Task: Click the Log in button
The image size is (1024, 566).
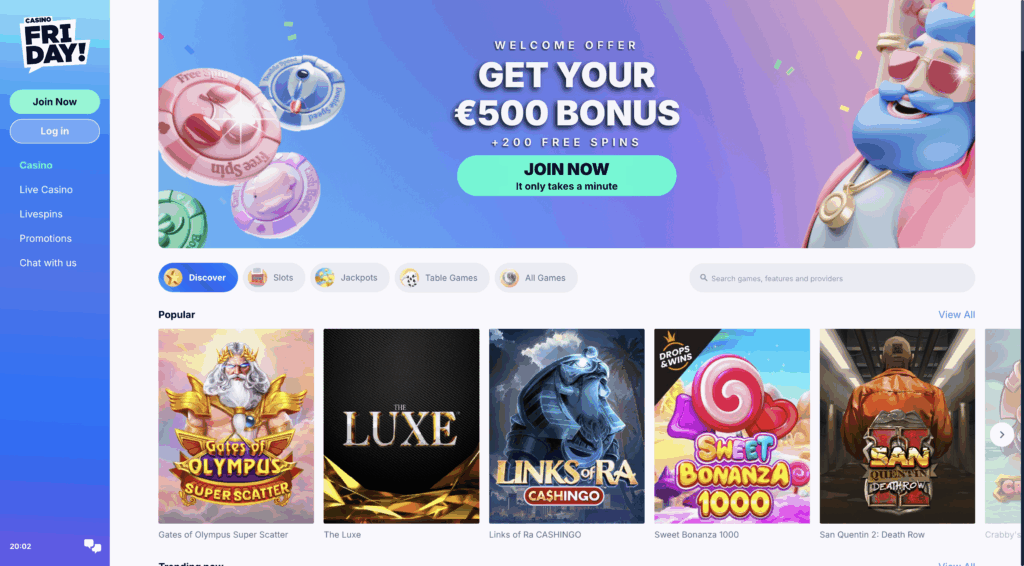Action: [55, 131]
